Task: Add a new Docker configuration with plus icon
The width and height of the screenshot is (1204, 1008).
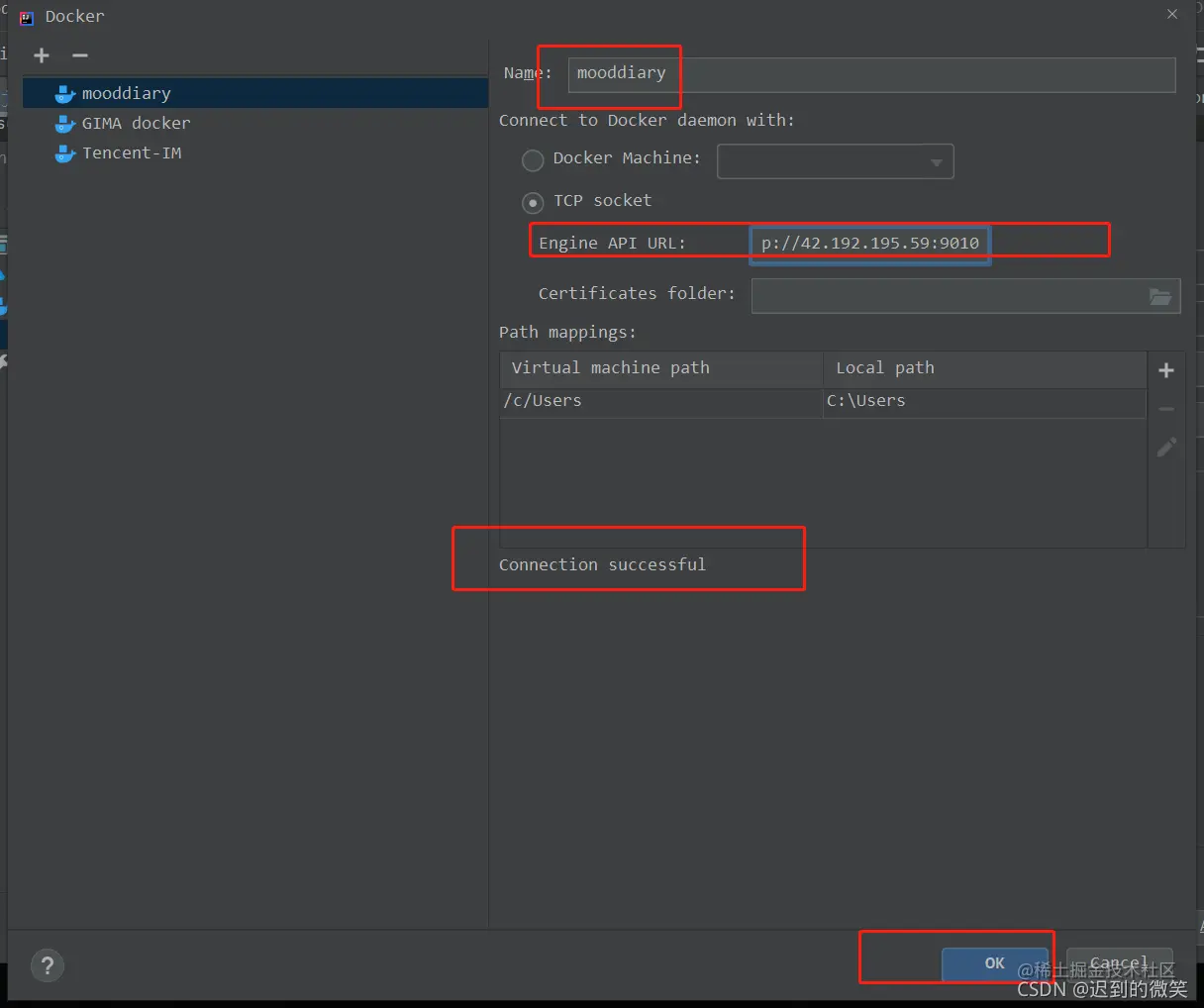Action: click(42, 55)
